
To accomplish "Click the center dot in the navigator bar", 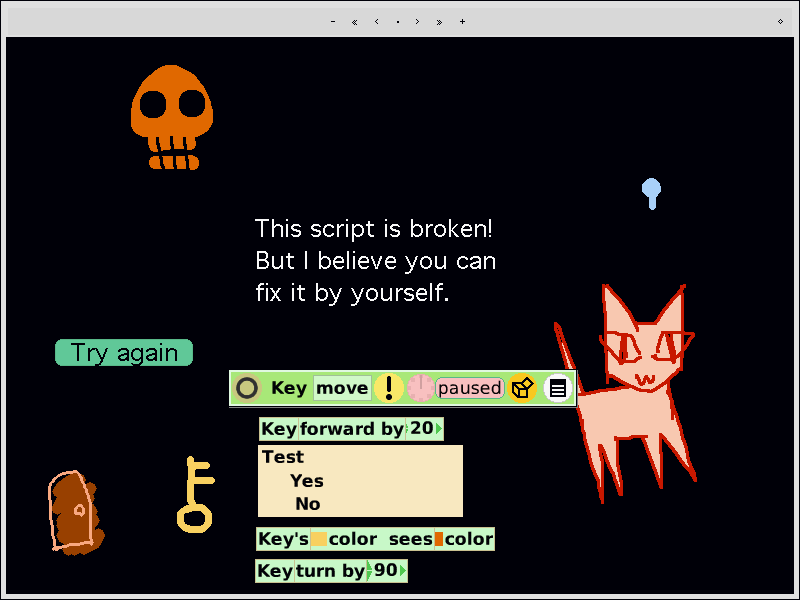I will tap(397, 21).
